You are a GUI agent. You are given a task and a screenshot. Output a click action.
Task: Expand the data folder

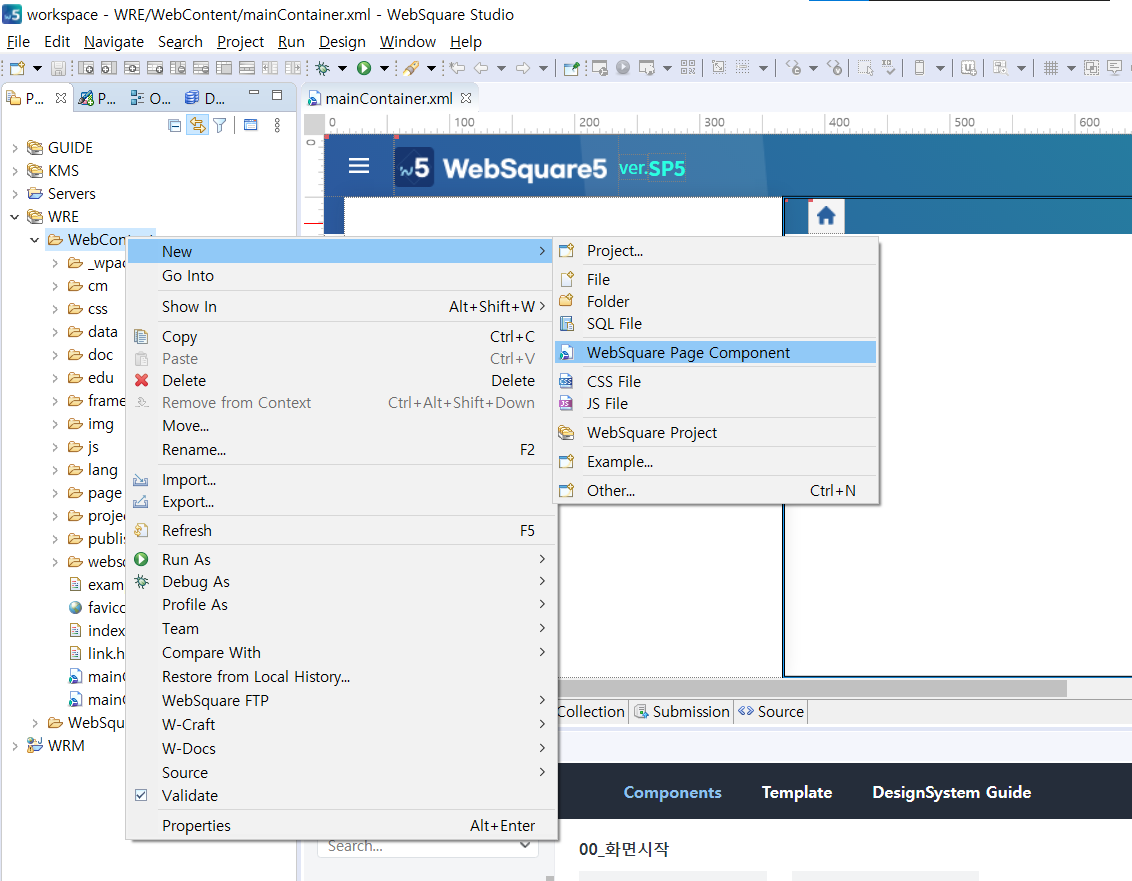pyautogui.click(x=55, y=332)
